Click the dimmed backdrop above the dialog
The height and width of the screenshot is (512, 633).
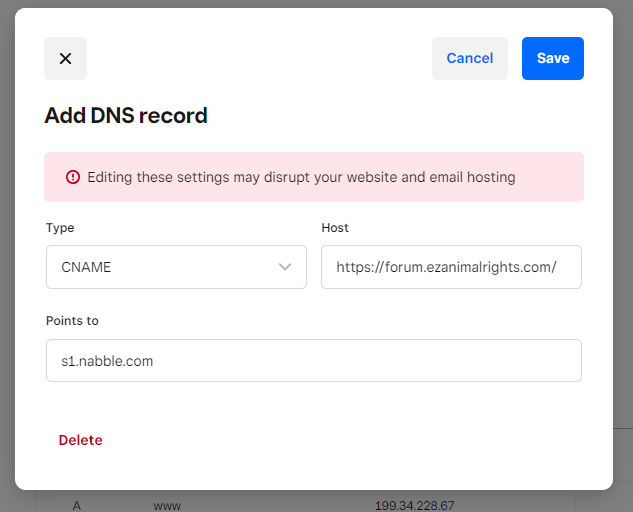coord(316,3)
